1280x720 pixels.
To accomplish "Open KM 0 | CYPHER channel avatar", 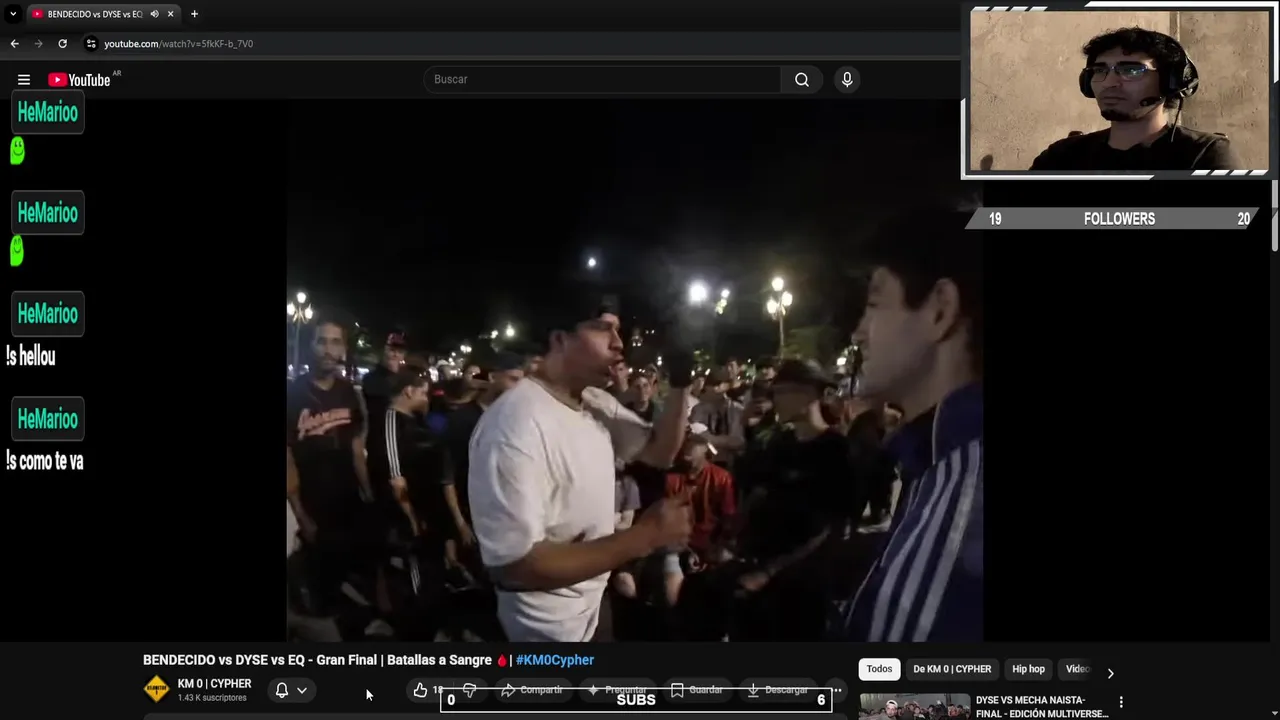I will pyautogui.click(x=157, y=689).
